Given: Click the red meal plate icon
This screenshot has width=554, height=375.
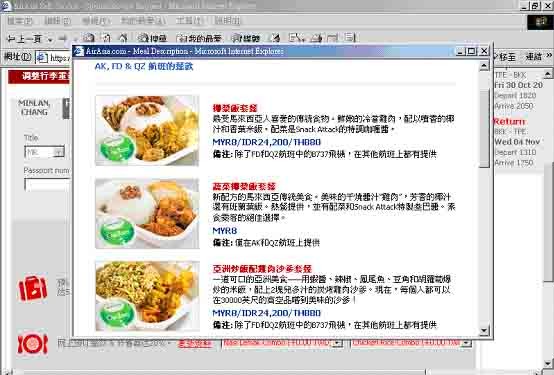Looking at the screenshot, I should click(33, 344).
